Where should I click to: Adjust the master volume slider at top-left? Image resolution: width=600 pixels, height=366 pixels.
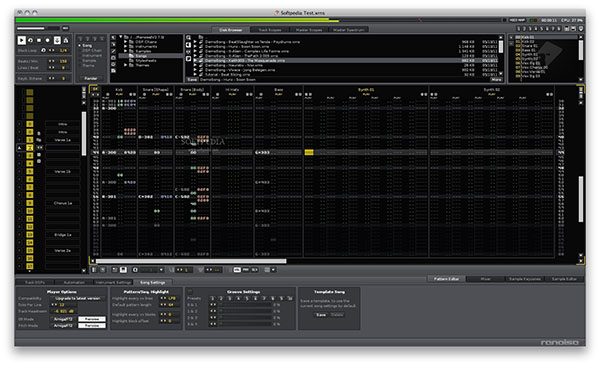(x=38, y=28)
